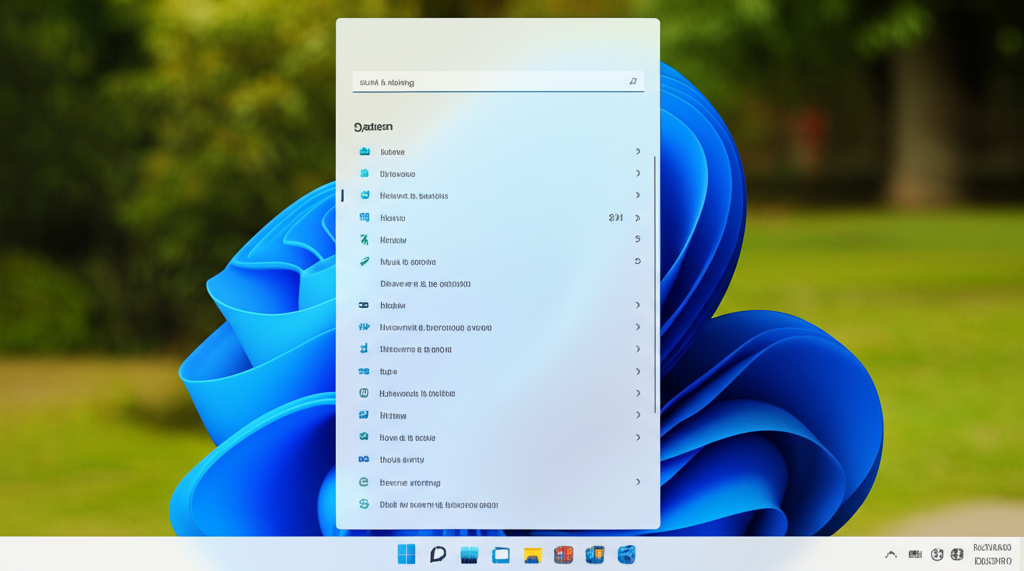Click the network icon in system tray

[937, 554]
